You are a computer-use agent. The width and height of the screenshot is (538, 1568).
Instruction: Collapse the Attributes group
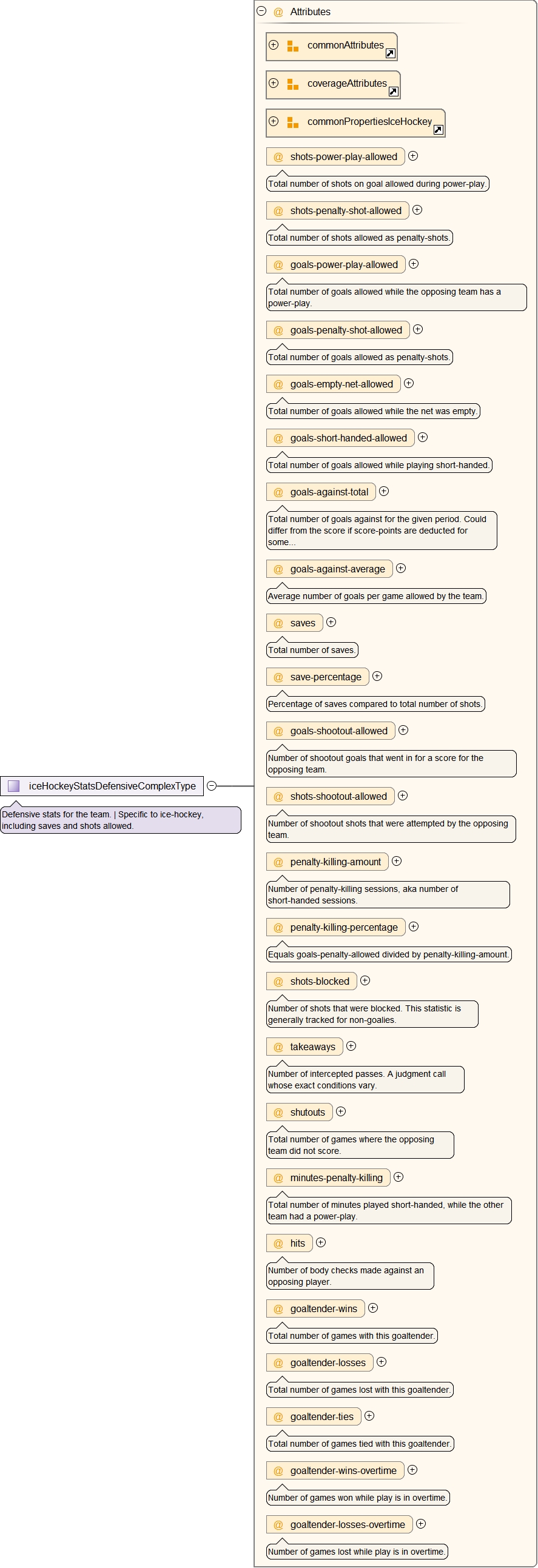pyautogui.click(x=261, y=11)
